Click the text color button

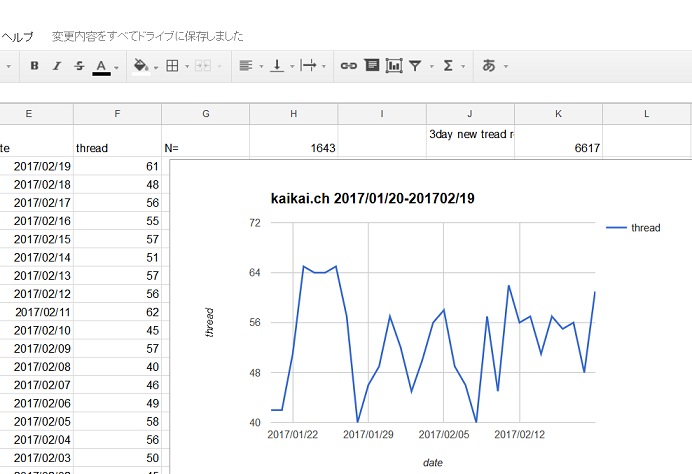click(x=101, y=66)
